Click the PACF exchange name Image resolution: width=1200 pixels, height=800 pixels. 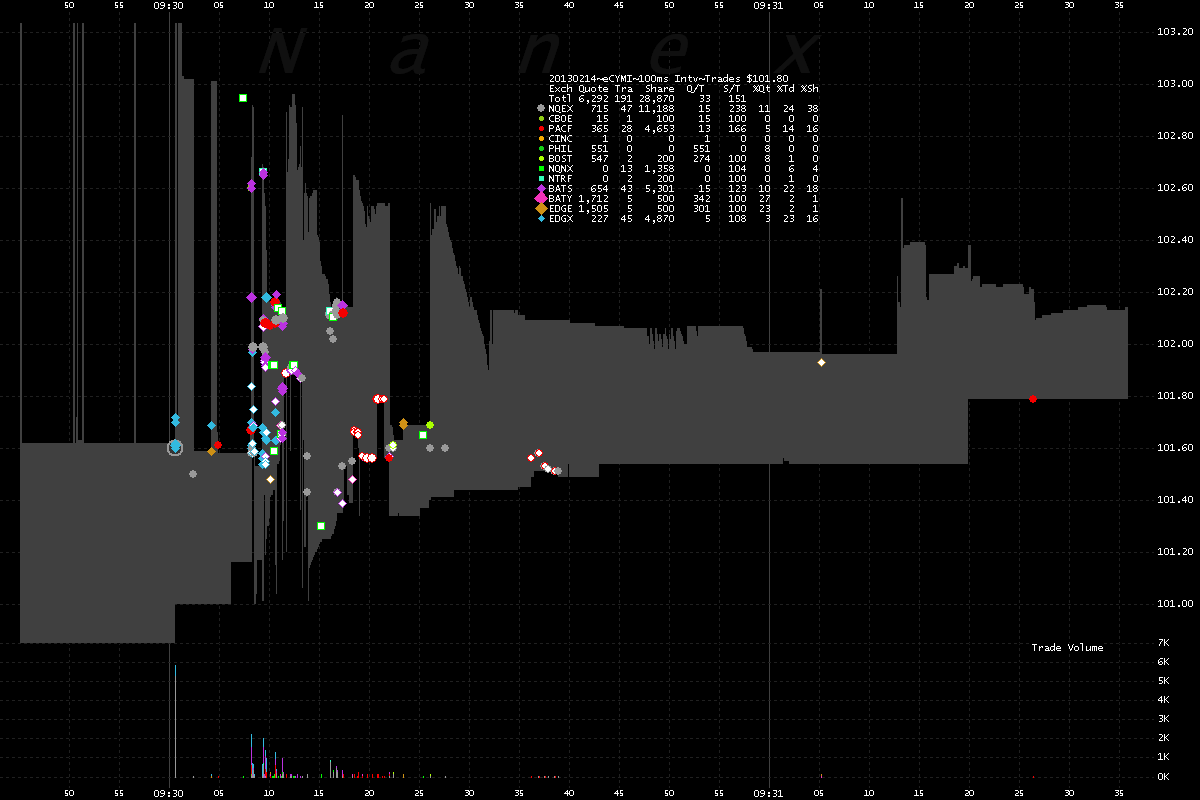[x=561, y=128]
